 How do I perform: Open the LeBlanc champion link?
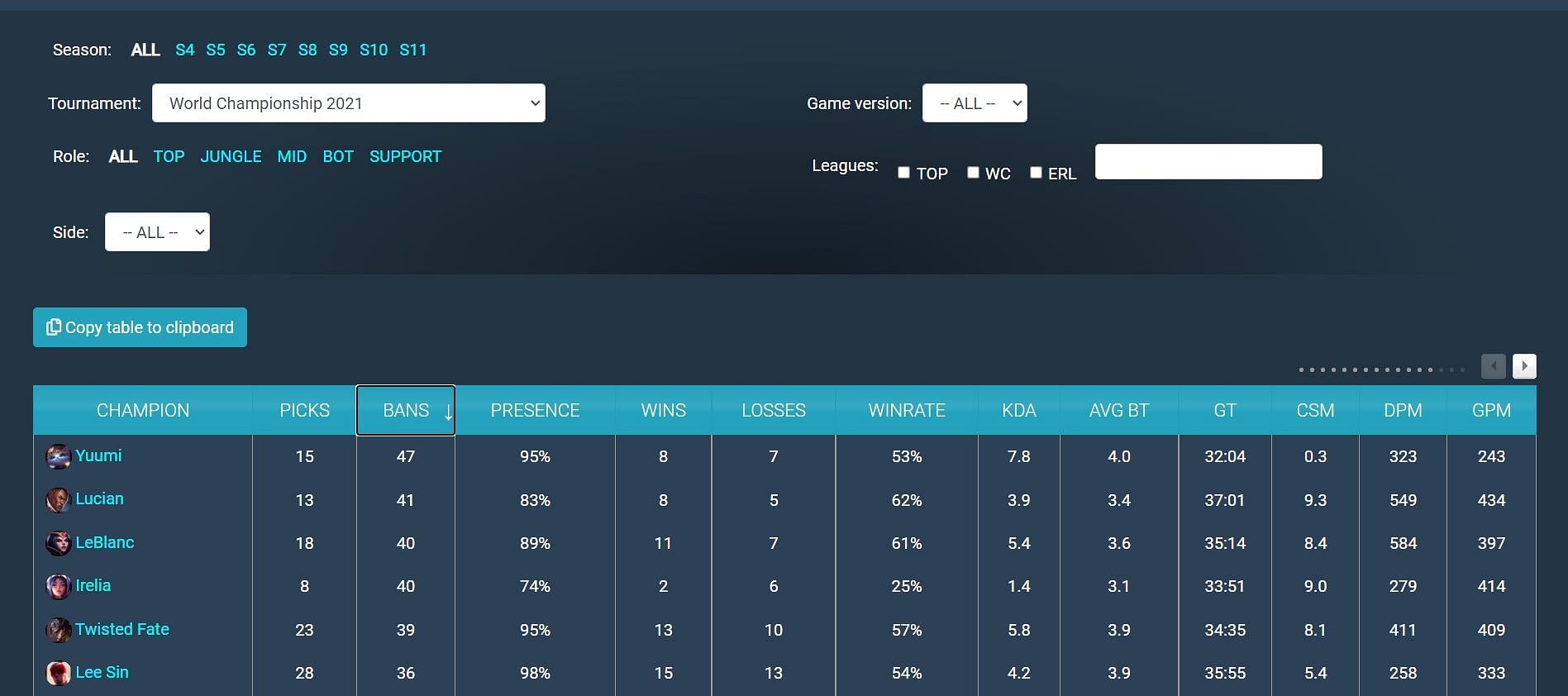pyautogui.click(x=105, y=542)
